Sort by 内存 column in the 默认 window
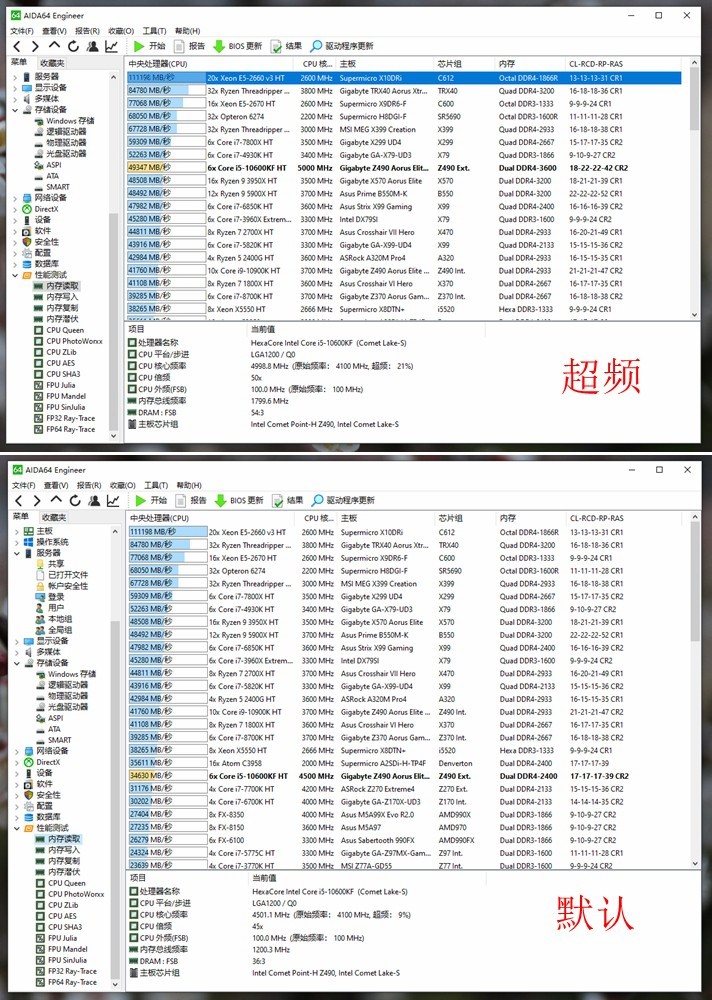The image size is (712, 1000). coord(530,518)
